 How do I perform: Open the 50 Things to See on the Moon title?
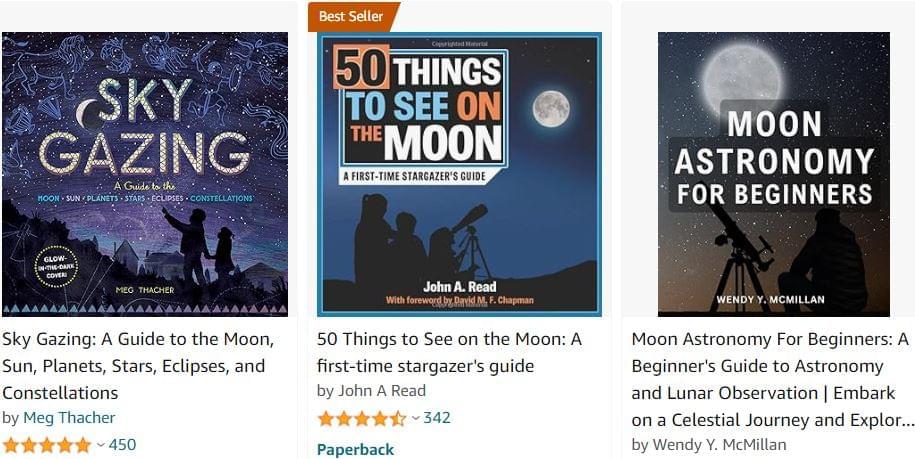[449, 353]
